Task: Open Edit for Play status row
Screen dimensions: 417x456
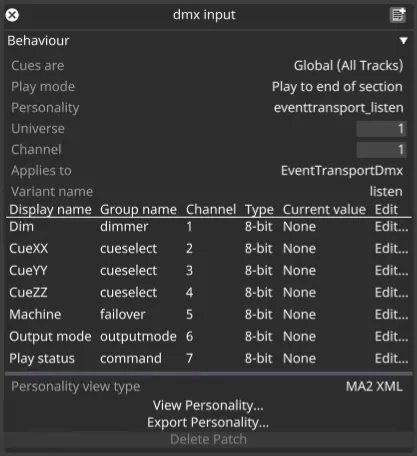Action: [x=391, y=359]
